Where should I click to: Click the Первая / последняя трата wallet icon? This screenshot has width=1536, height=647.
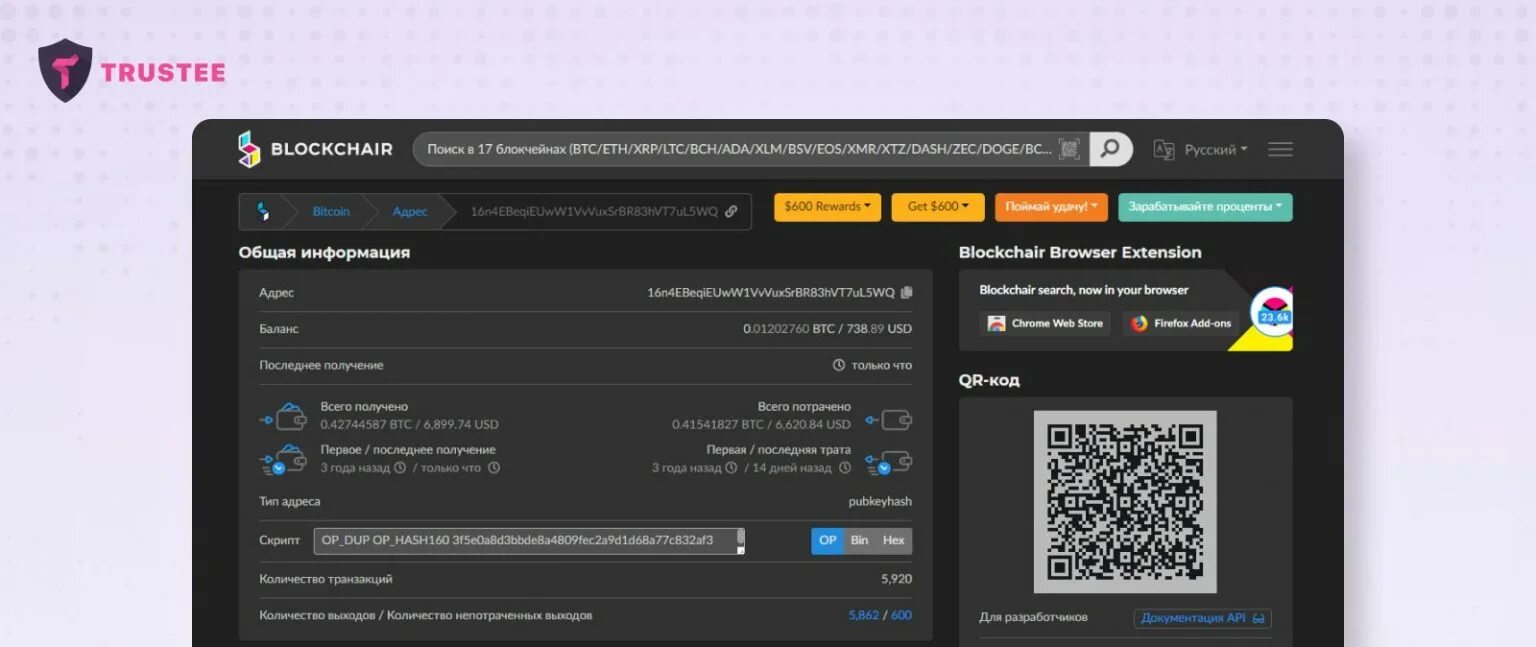tap(889, 461)
